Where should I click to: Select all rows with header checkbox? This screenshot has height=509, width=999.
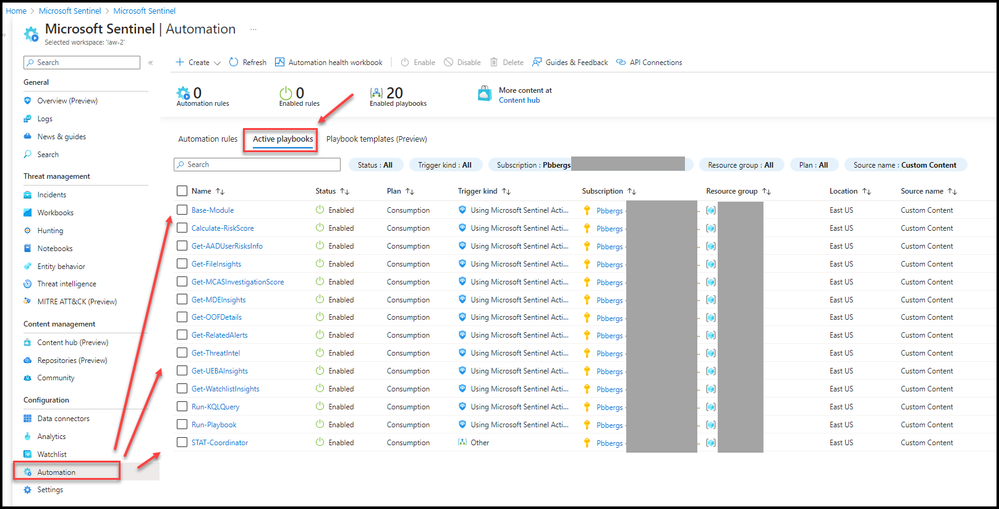pyautogui.click(x=182, y=190)
